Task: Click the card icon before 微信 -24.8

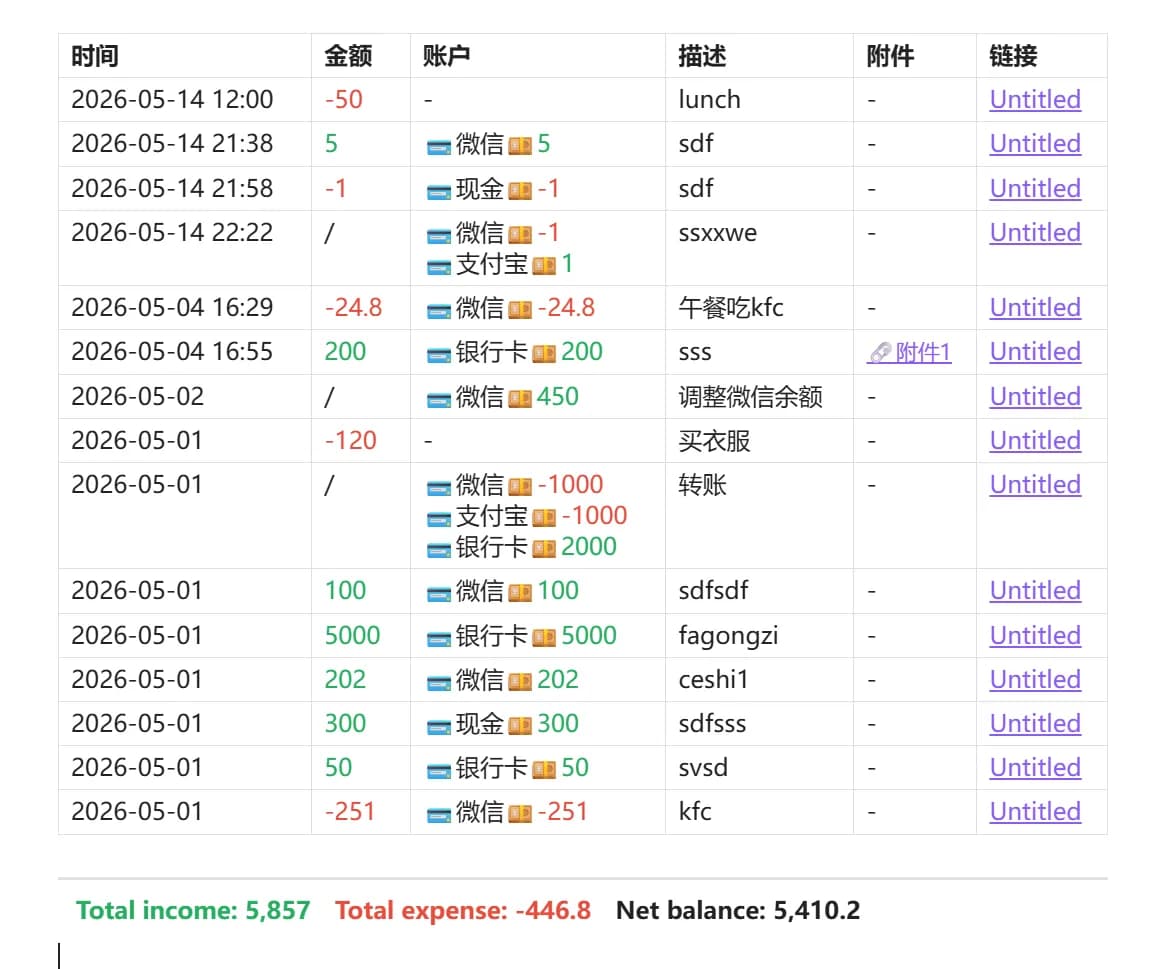Action: 439,309
